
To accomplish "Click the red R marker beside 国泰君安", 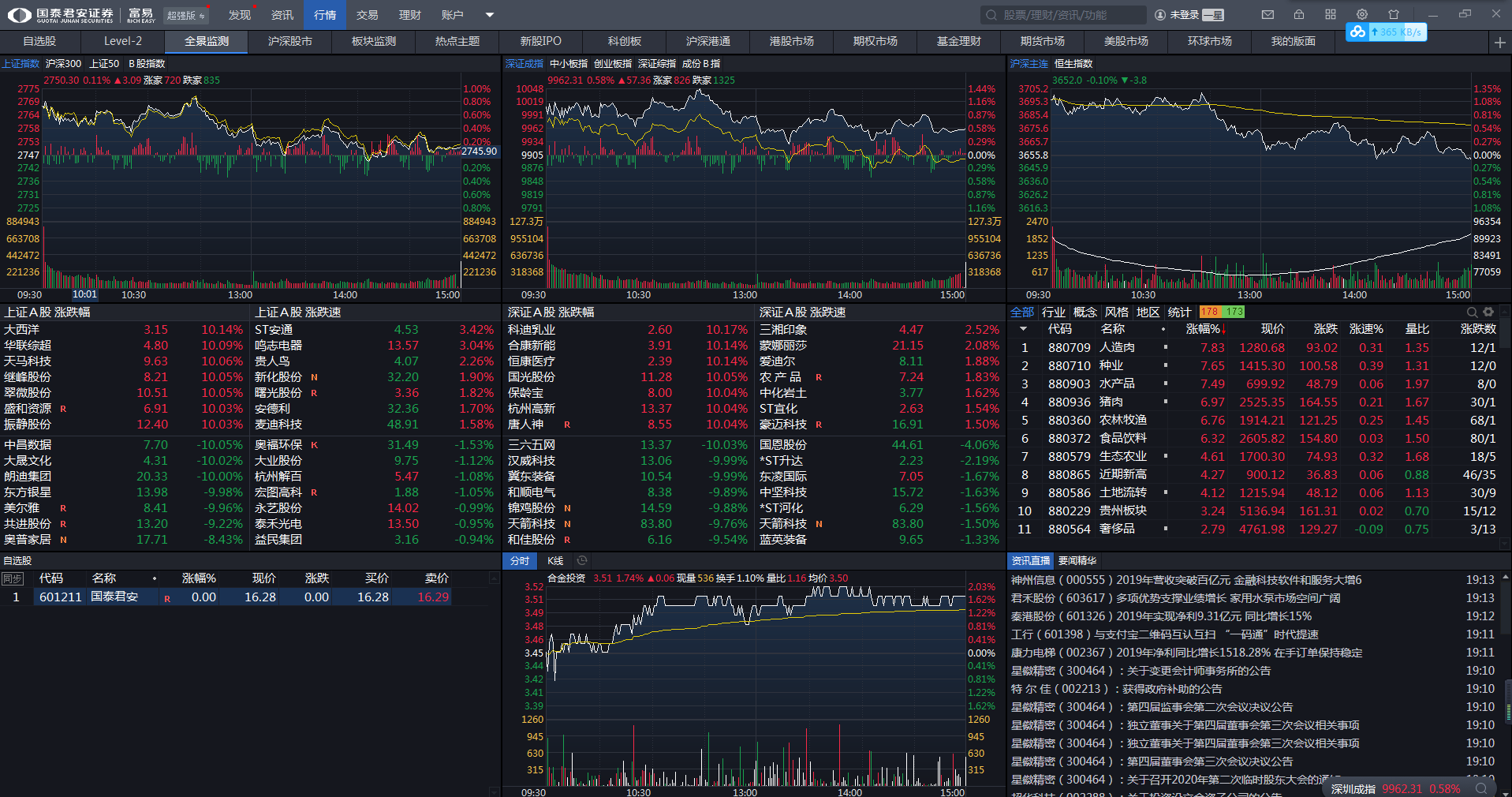I will (x=167, y=598).
